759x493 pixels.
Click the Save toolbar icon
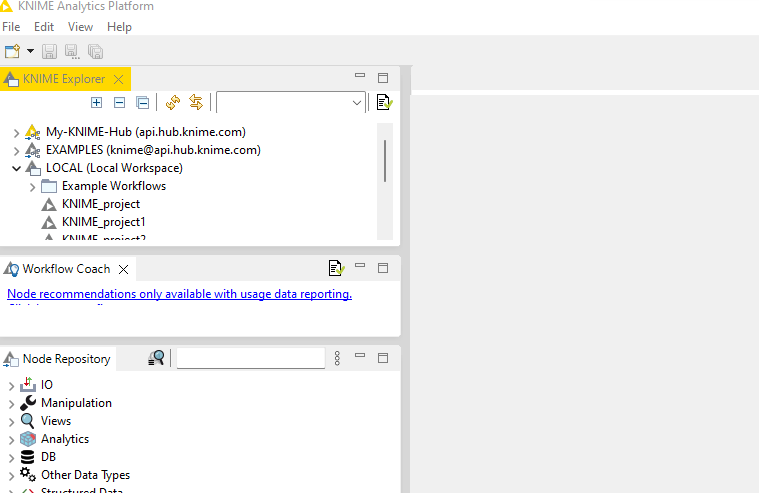click(49, 51)
